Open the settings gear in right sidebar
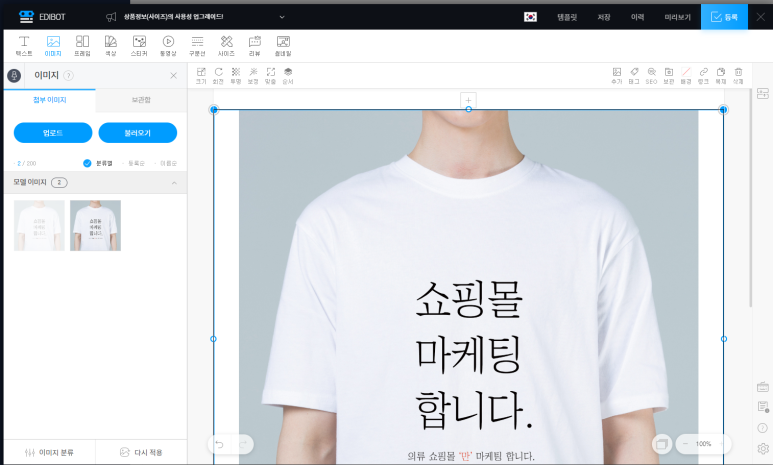Screen dimensions: 773x465 pos(763,448)
